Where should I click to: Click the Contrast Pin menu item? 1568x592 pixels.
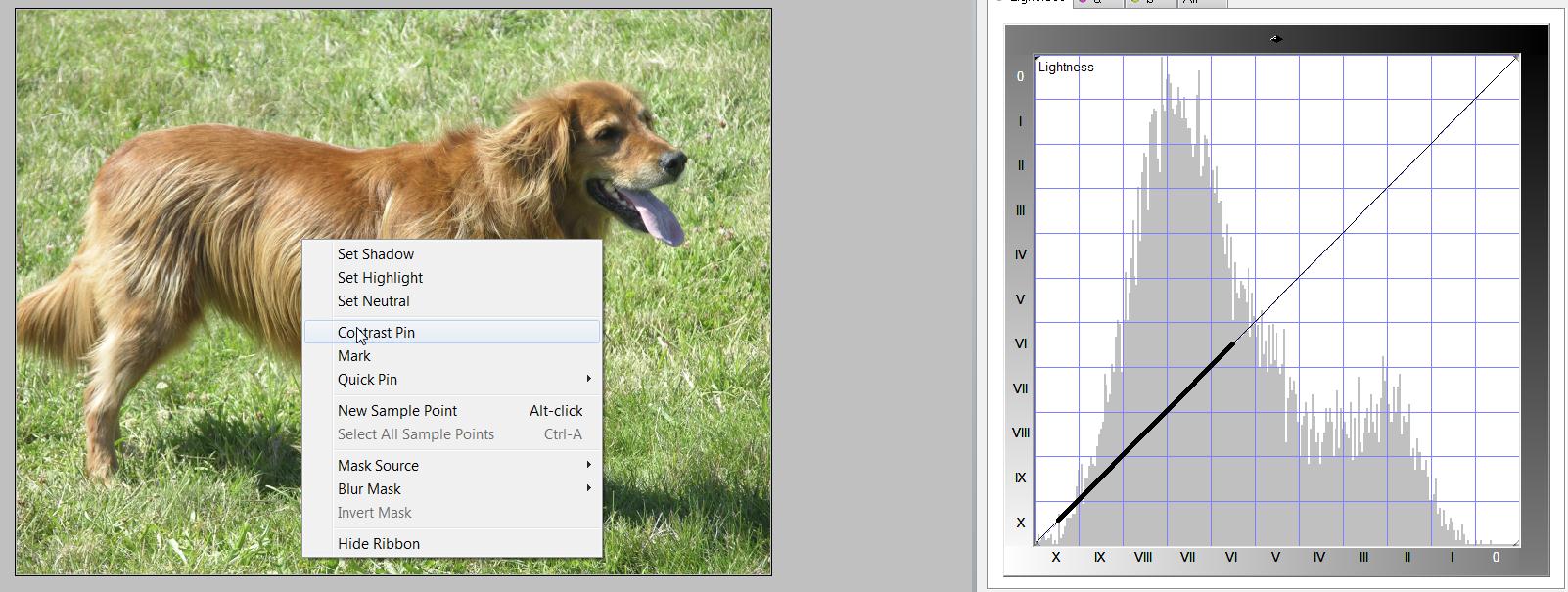click(x=452, y=333)
